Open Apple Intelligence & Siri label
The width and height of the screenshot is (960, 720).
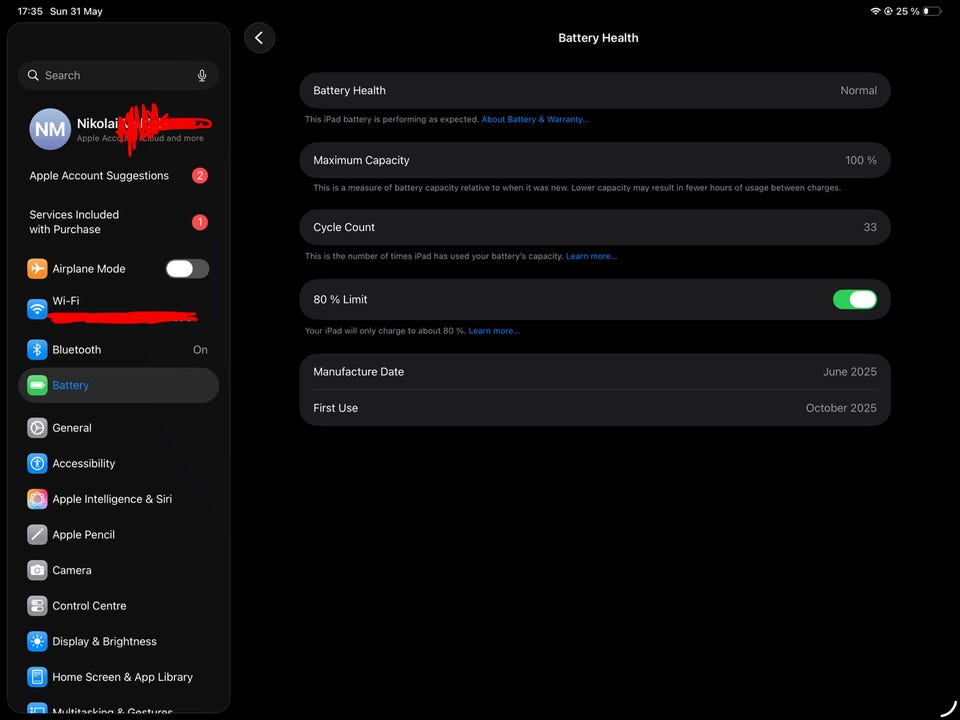pos(112,499)
